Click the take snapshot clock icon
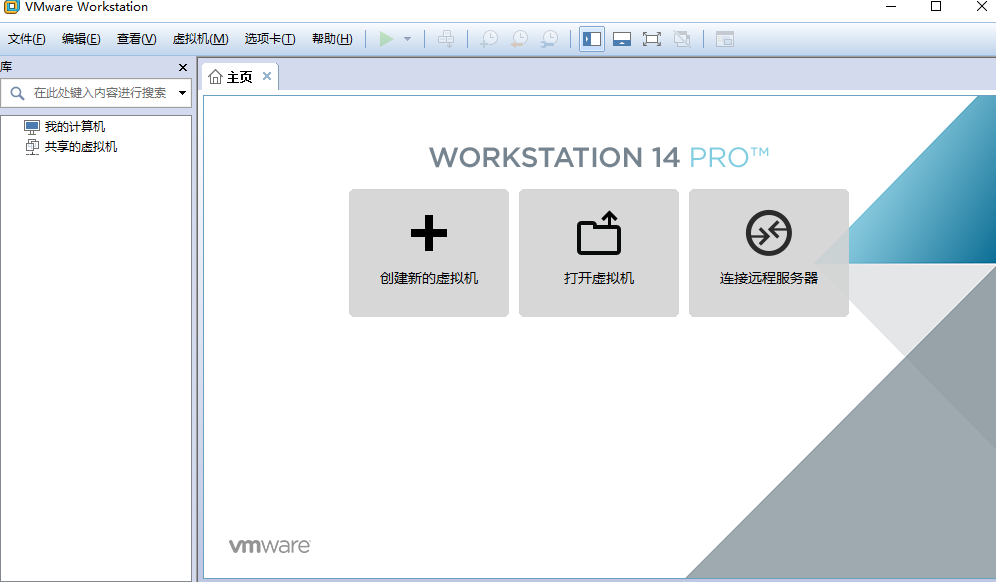 pos(488,39)
